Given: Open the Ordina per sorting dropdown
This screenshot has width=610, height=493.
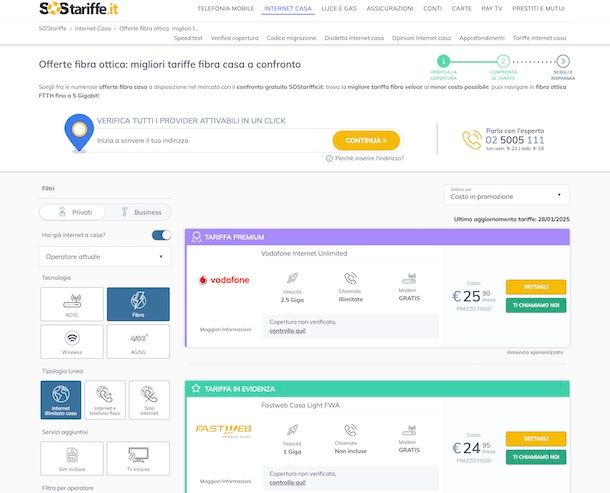Looking at the screenshot, I should pos(506,194).
